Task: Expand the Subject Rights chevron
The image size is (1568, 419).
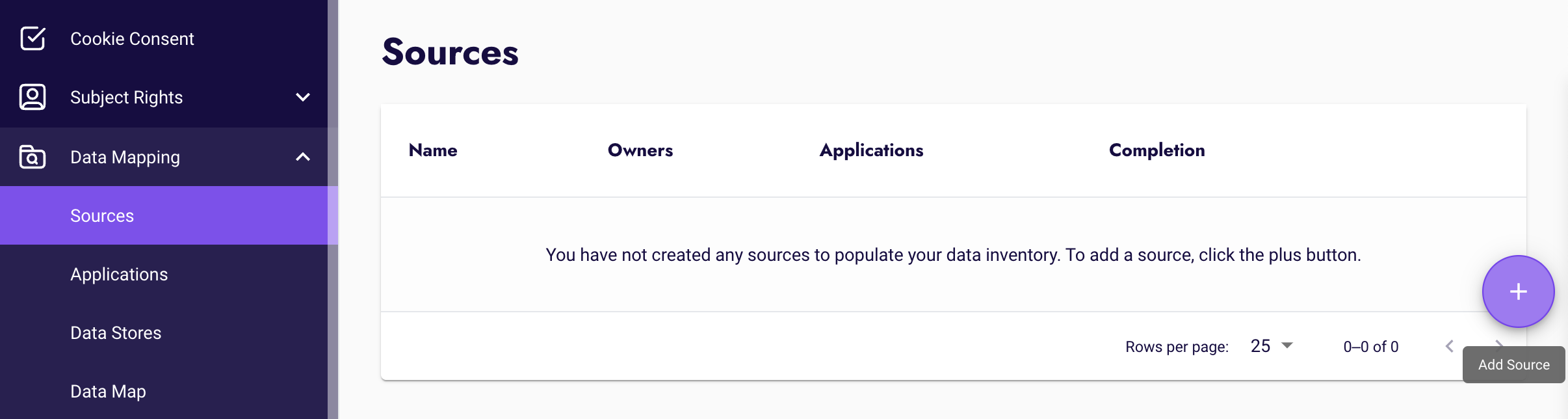Action: pyautogui.click(x=302, y=97)
